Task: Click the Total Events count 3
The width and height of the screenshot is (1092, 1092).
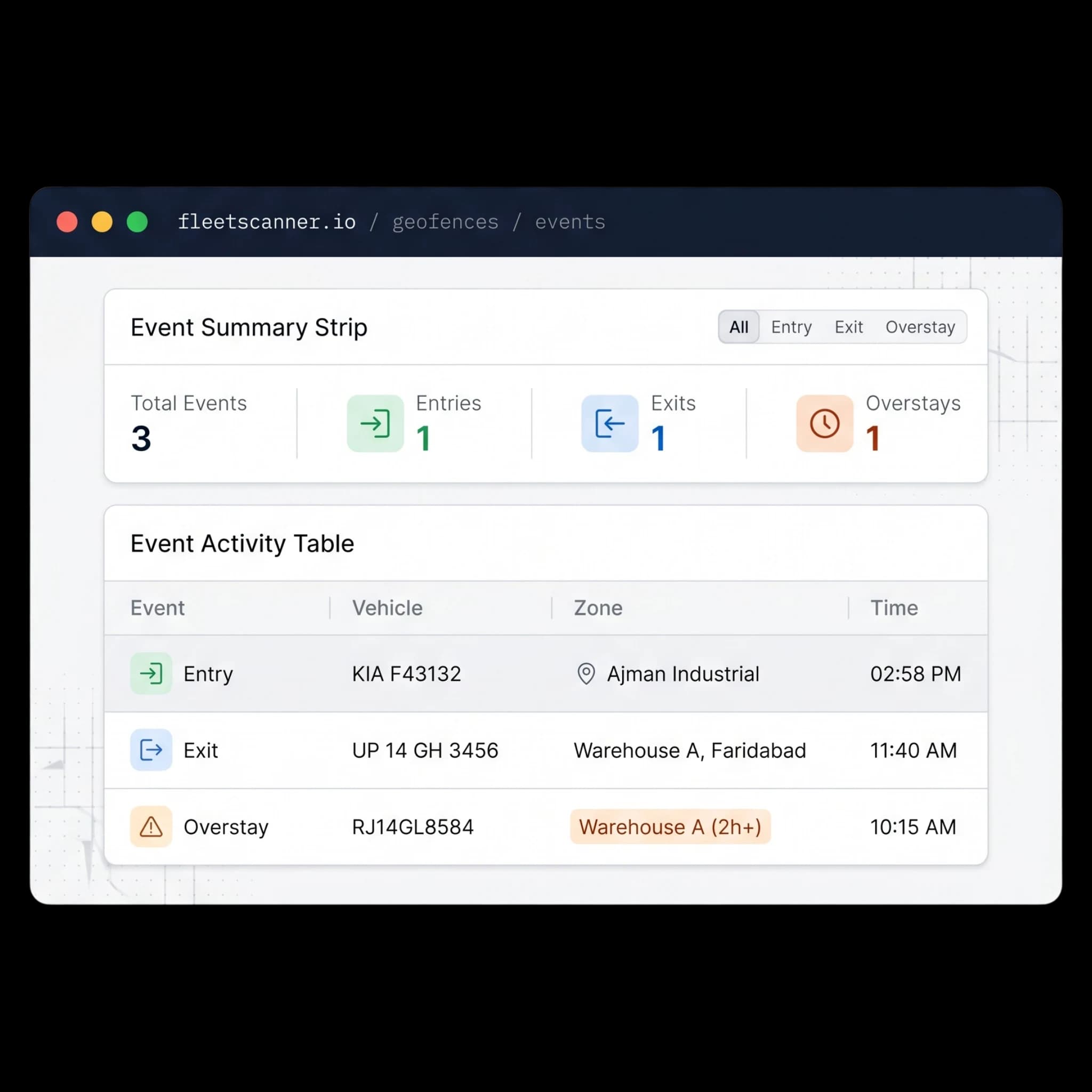Action: 141,439
